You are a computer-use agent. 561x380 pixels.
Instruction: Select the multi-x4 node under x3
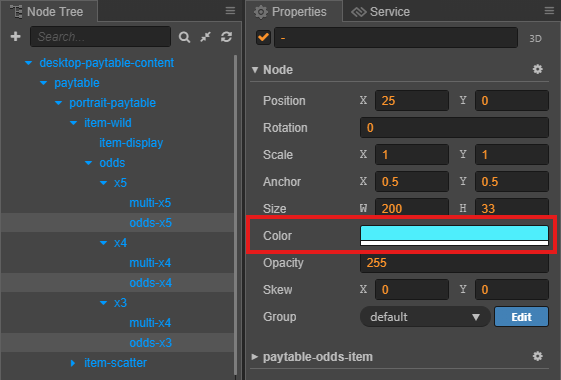(x=150, y=323)
